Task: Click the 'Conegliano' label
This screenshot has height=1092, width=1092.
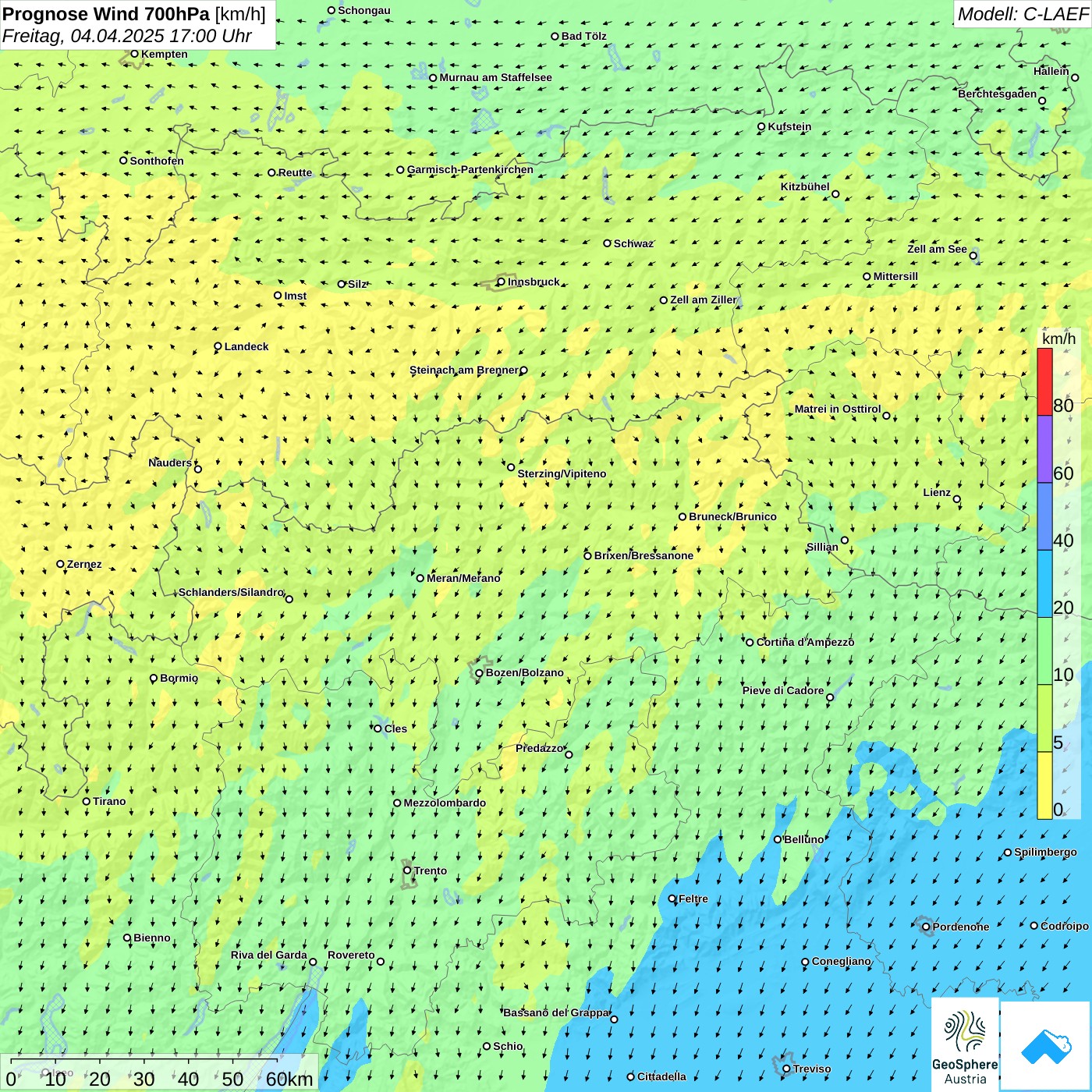Action: click(841, 961)
